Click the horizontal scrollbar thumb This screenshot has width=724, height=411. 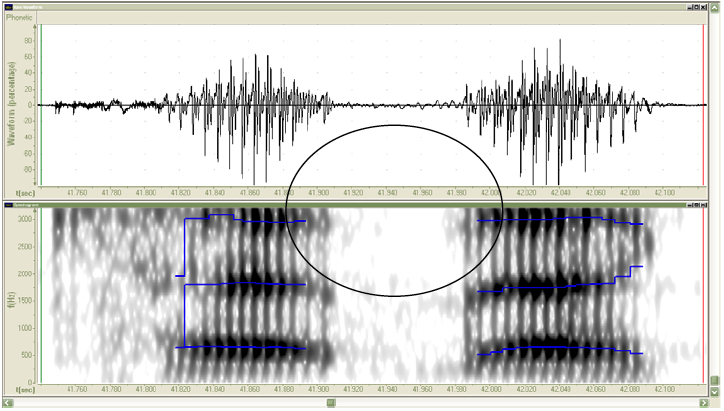[331, 403]
